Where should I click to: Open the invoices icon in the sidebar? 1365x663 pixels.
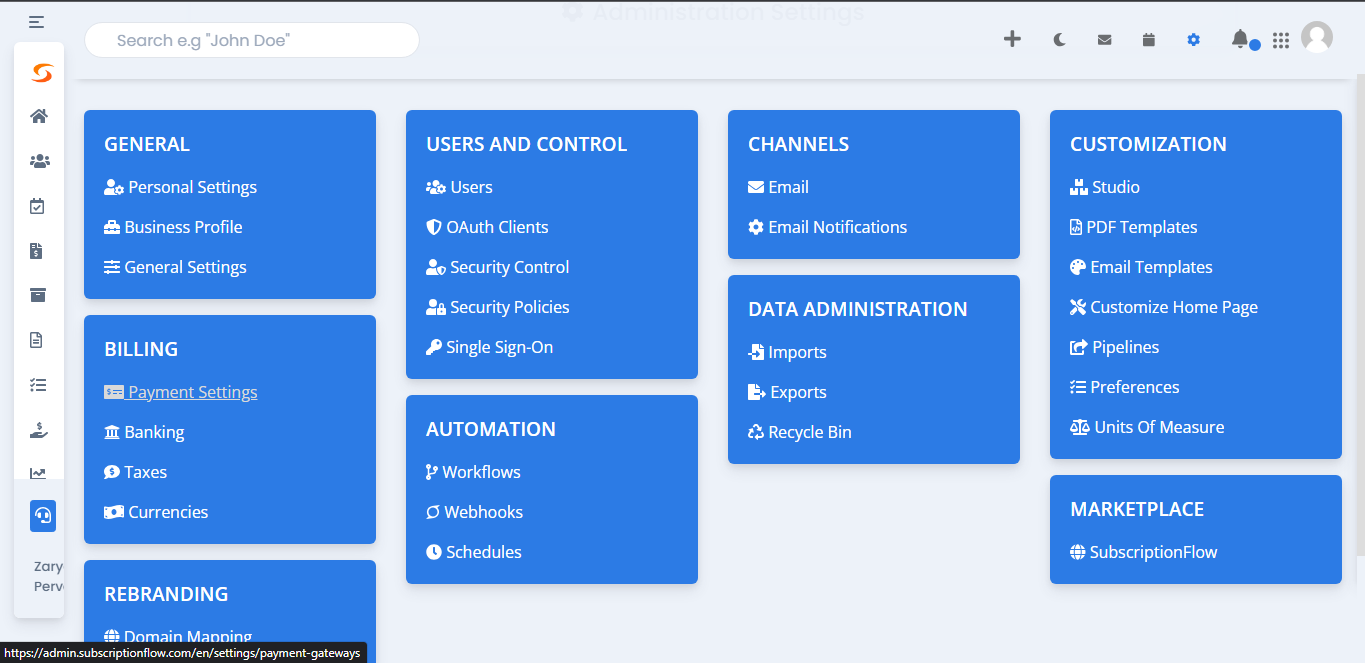(x=38, y=250)
